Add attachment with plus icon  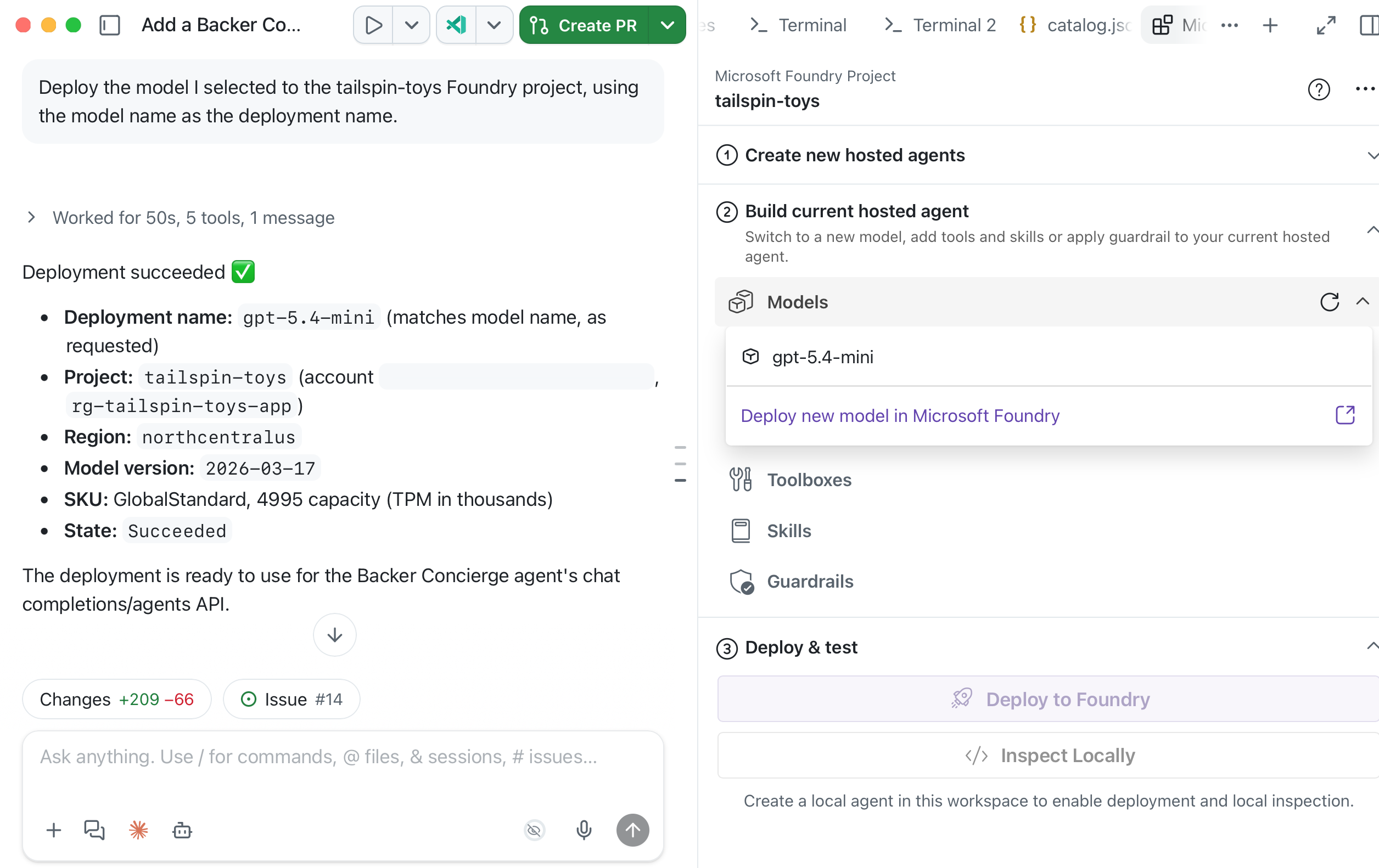tap(53, 830)
